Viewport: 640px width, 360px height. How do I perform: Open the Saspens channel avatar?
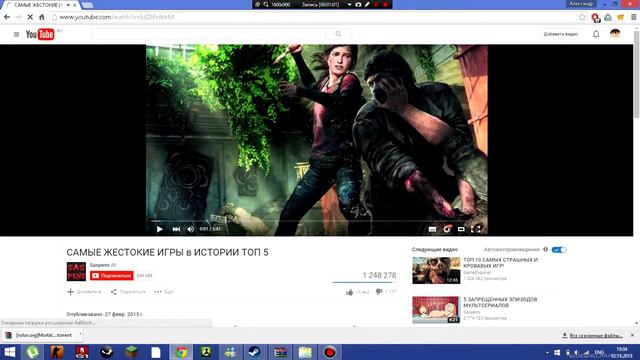click(76, 271)
